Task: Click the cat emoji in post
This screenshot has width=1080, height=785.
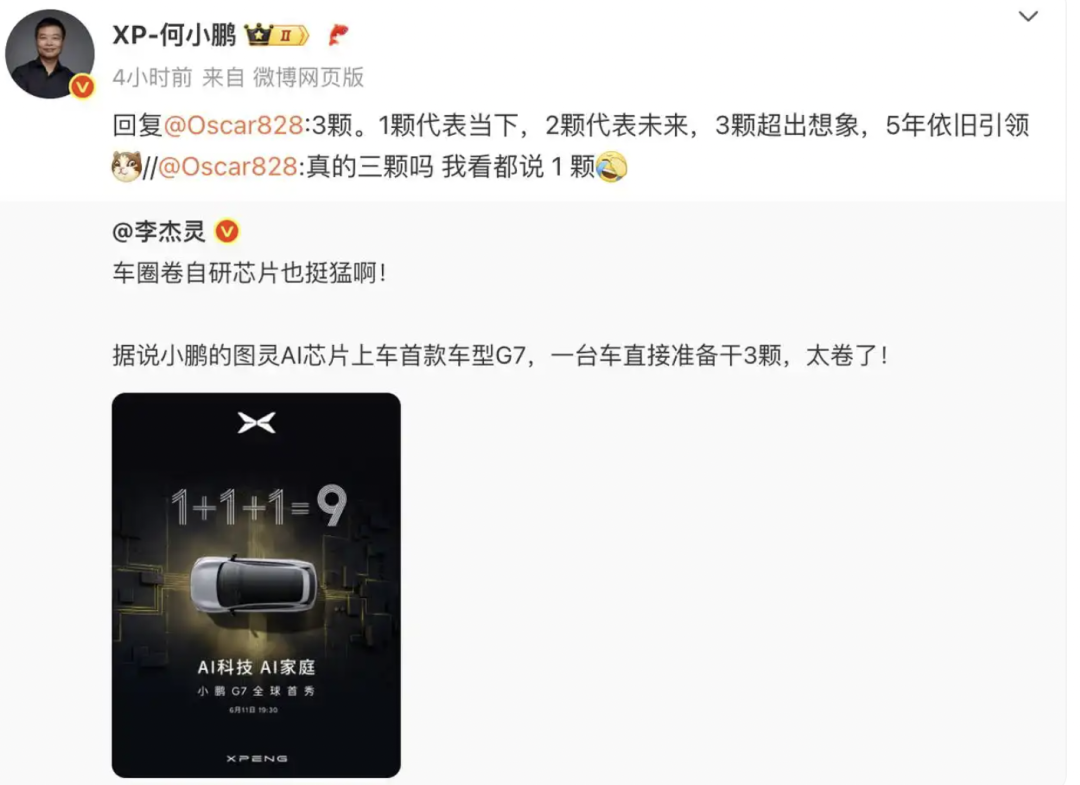Action: (127, 167)
